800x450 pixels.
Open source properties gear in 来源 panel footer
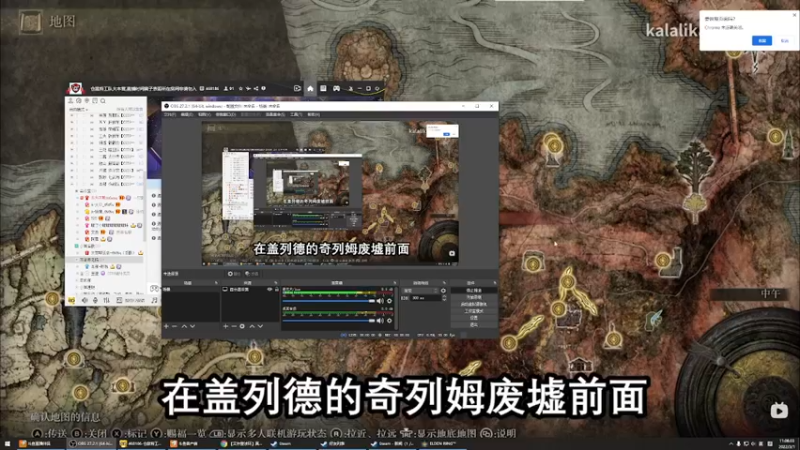242,326
